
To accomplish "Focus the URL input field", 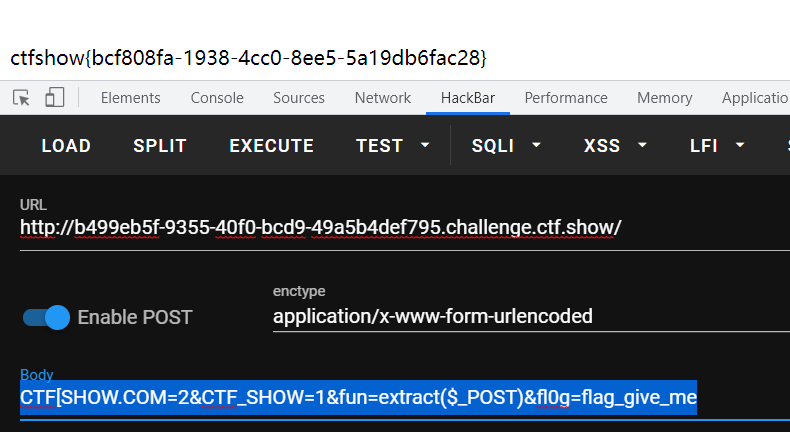I will point(405,228).
